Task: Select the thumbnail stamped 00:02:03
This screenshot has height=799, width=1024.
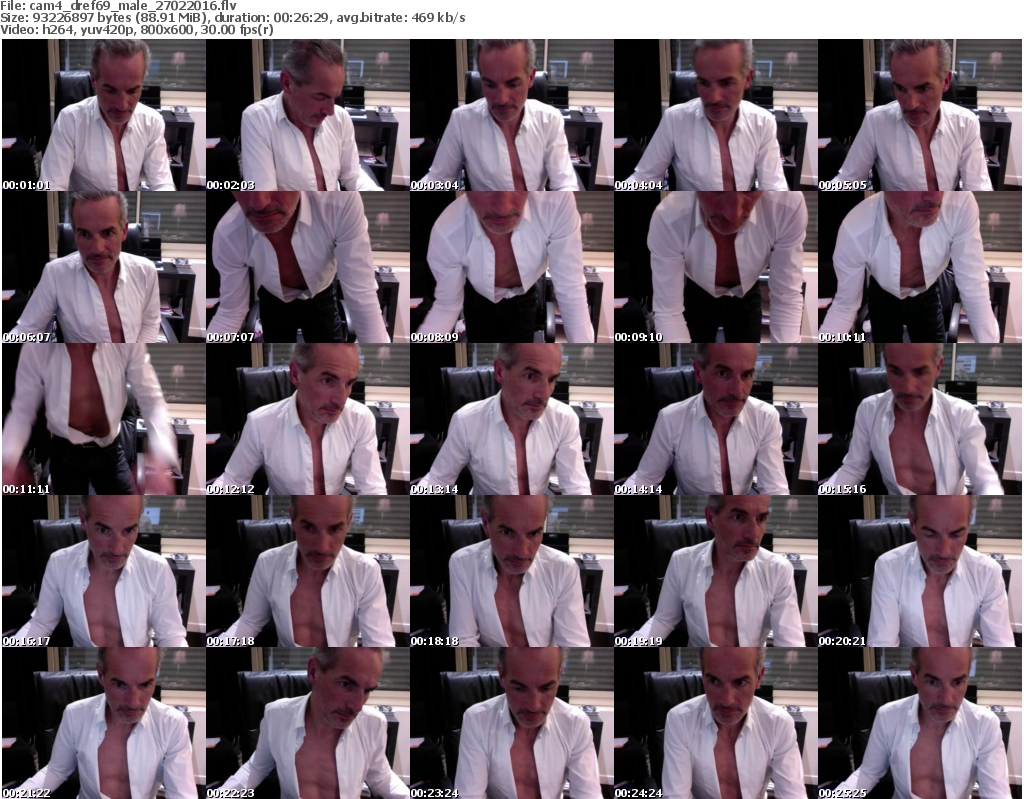Action: 308,115
